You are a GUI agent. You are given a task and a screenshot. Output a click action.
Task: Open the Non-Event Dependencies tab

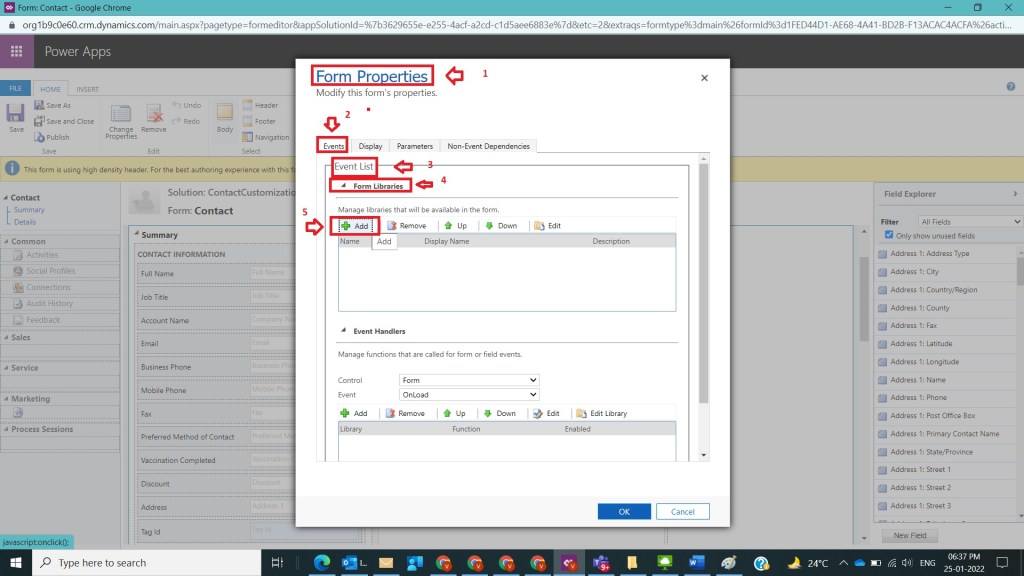489,146
